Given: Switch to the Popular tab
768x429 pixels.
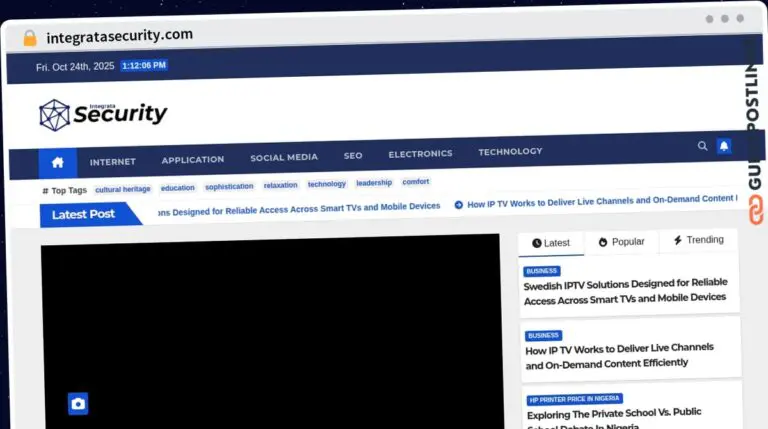Looking at the screenshot, I should coord(622,241).
